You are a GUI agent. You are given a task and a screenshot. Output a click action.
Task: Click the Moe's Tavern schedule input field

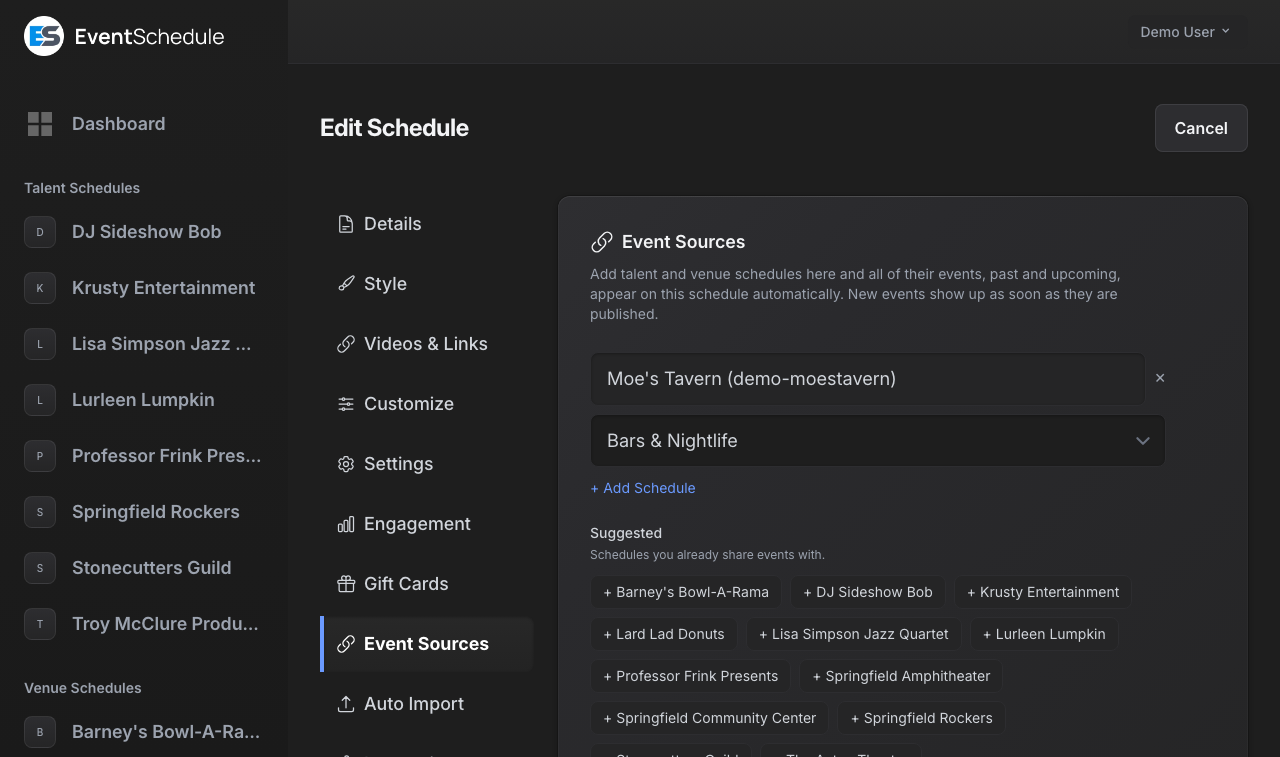click(868, 379)
